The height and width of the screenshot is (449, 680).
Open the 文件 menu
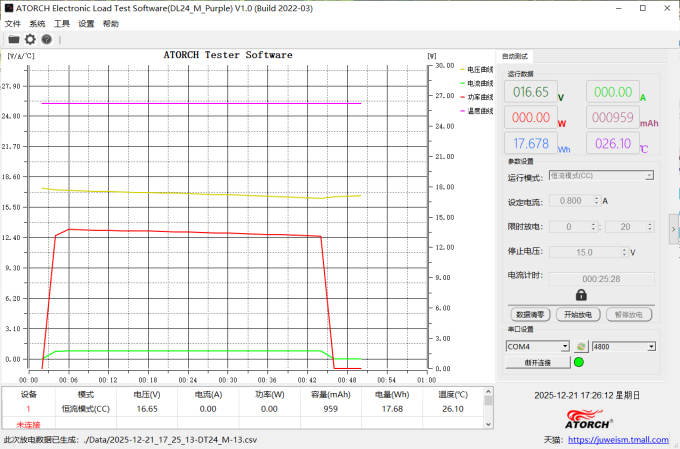13,24
